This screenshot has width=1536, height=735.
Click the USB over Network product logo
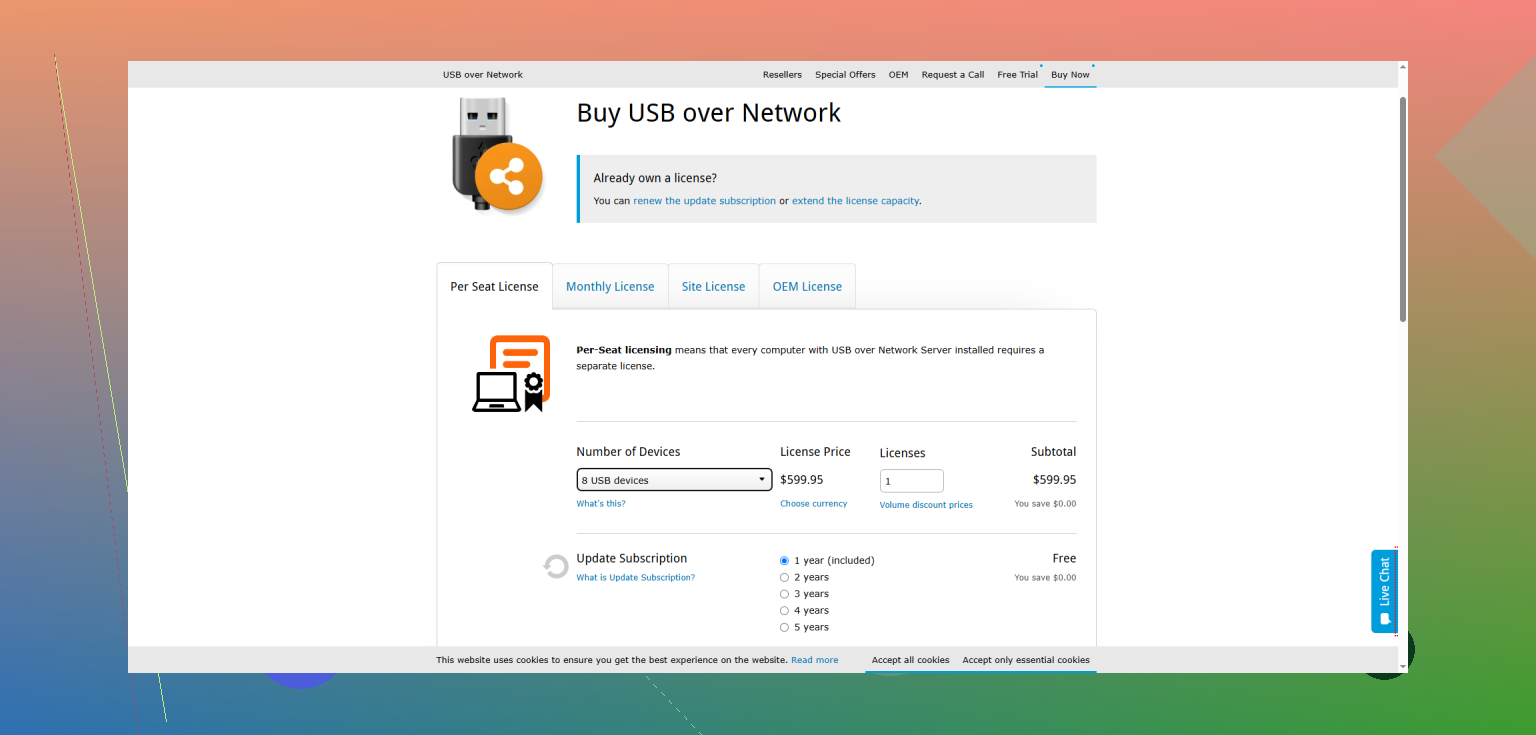click(x=497, y=156)
